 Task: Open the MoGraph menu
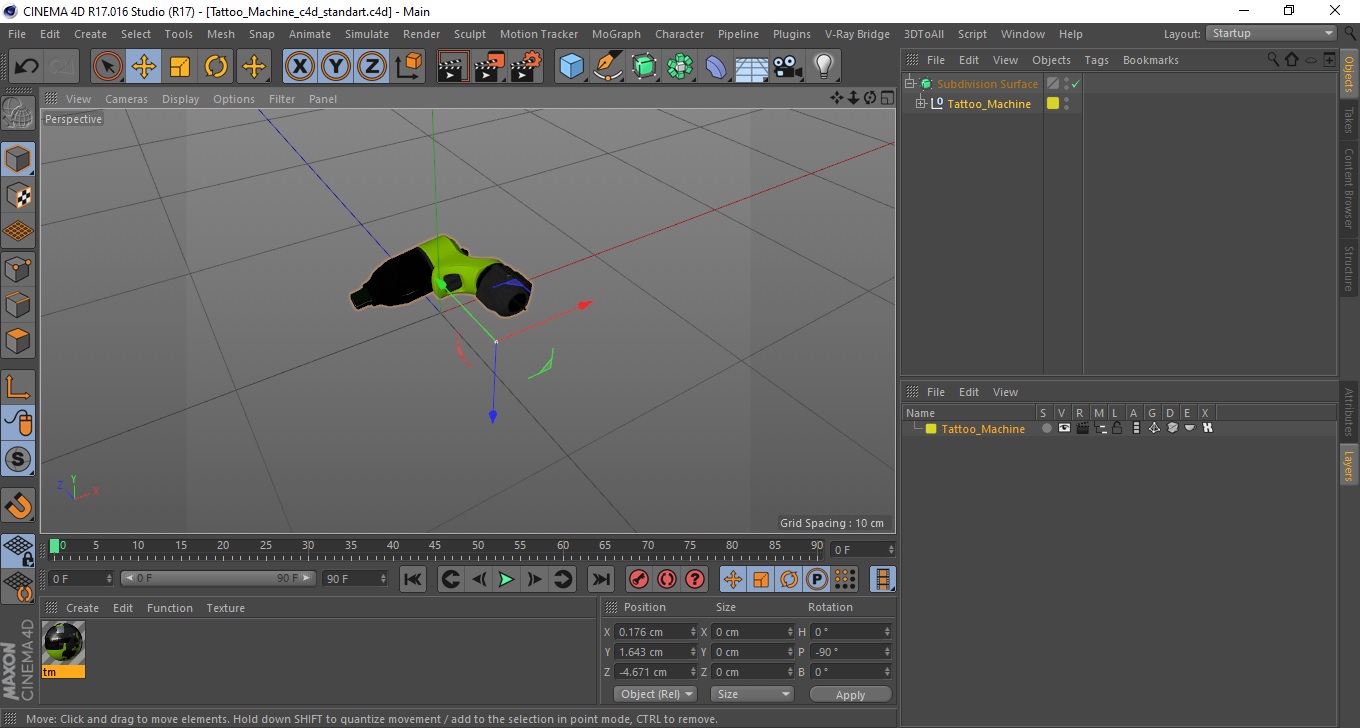[x=616, y=34]
